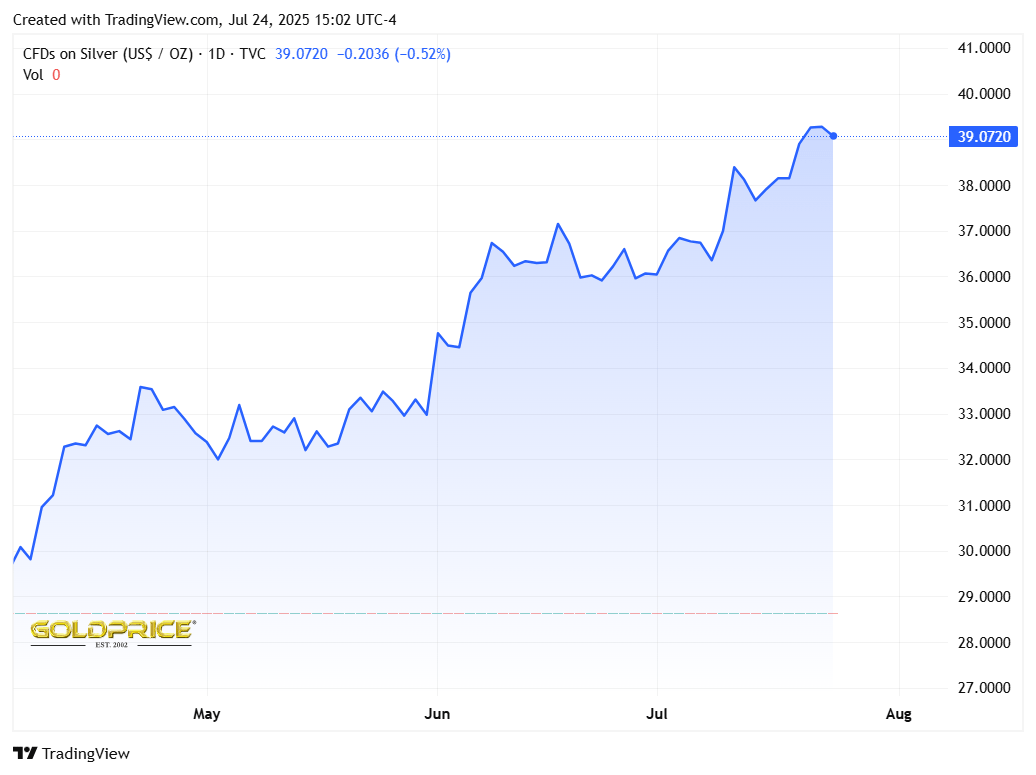Screen dimensions: 1036x775
Task: Click the CFDs on Silver chart title
Action: click(x=107, y=54)
